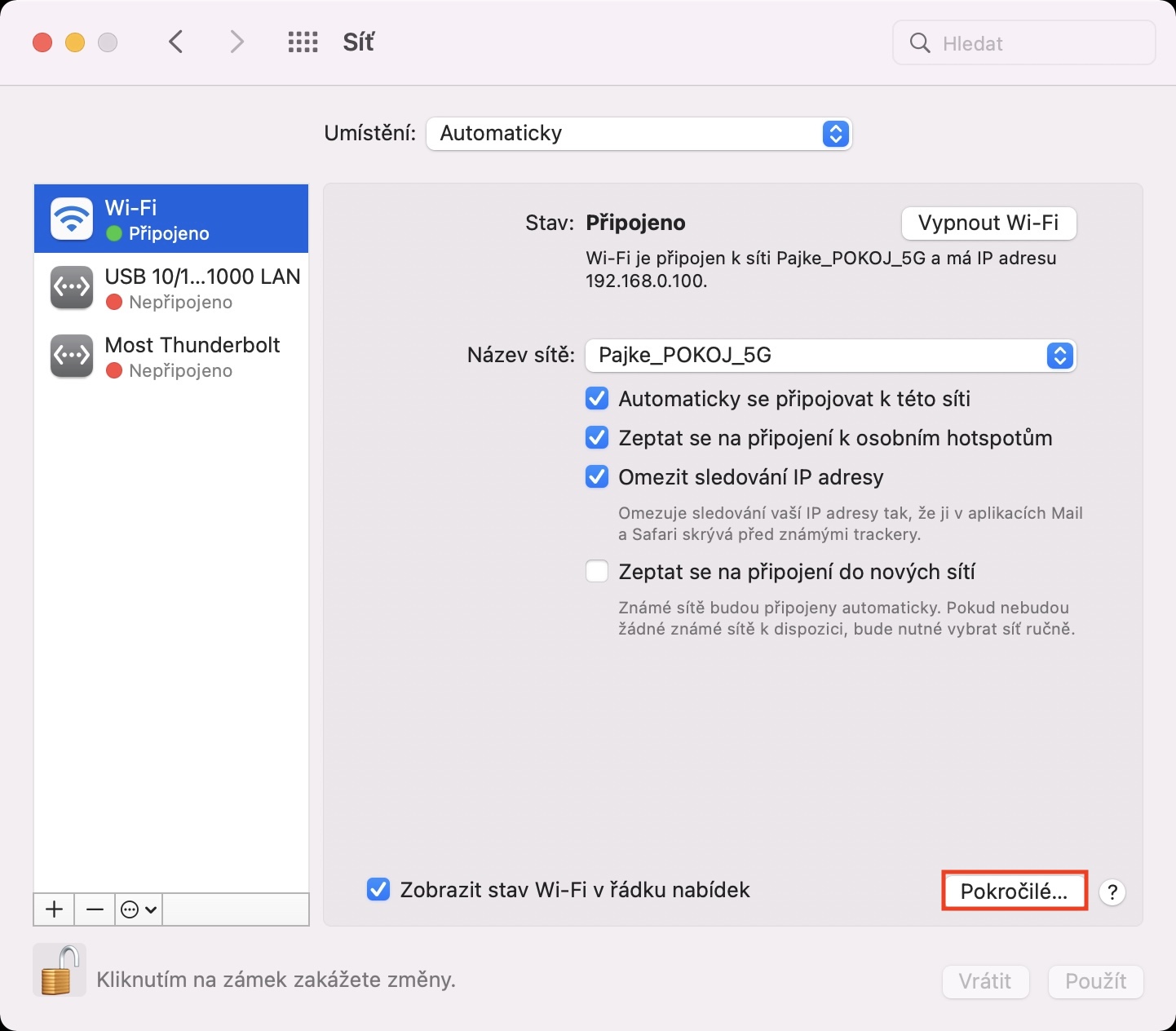This screenshot has width=1176, height=1031.
Task: Click the Stav Připojeno status text
Action: pyautogui.click(x=635, y=223)
